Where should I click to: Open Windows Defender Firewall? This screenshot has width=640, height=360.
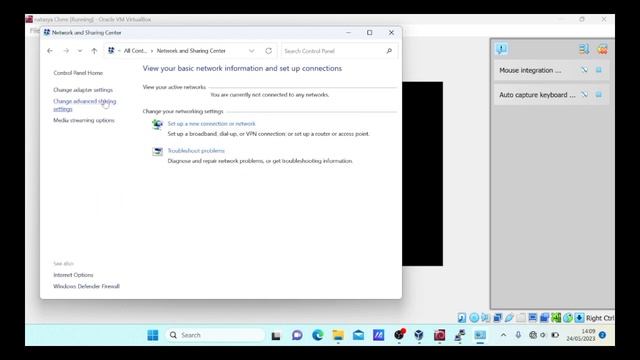click(86, 287)
